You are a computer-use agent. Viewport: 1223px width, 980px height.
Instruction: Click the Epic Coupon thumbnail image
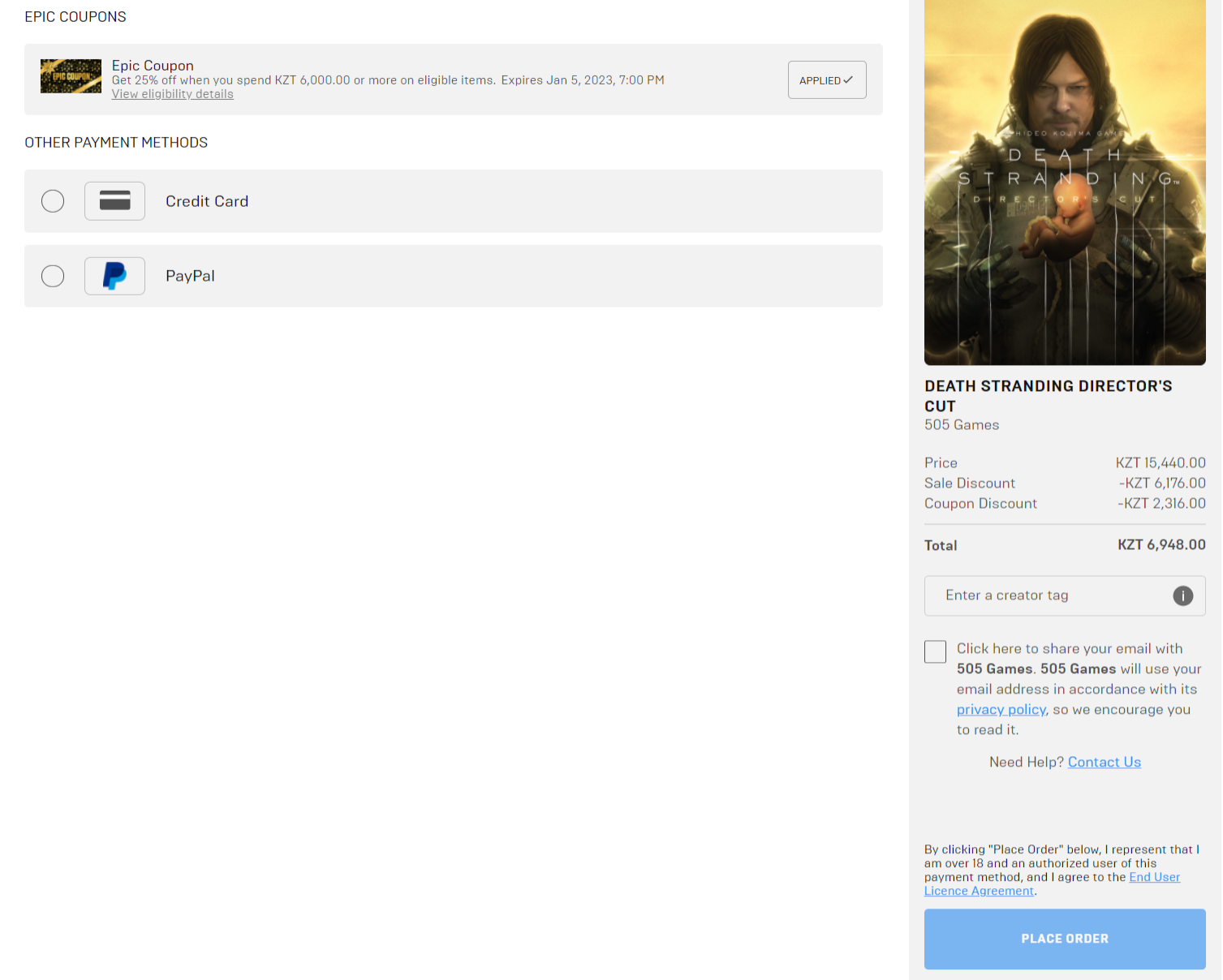click(71, 76)
